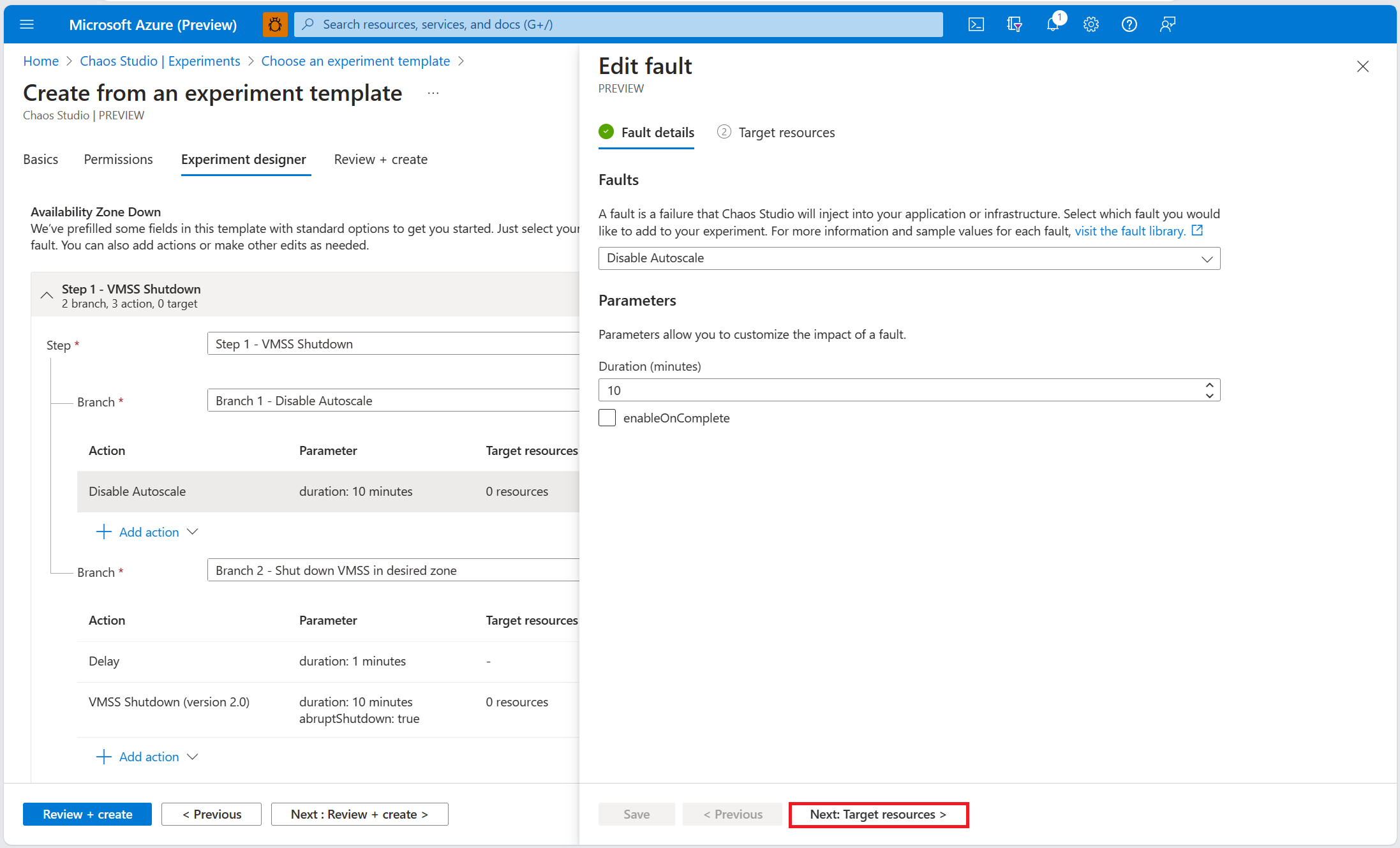Click Next: Target resources button
Image resolution: width=1400 pixels, height=848 pixels.
(878, 815)
